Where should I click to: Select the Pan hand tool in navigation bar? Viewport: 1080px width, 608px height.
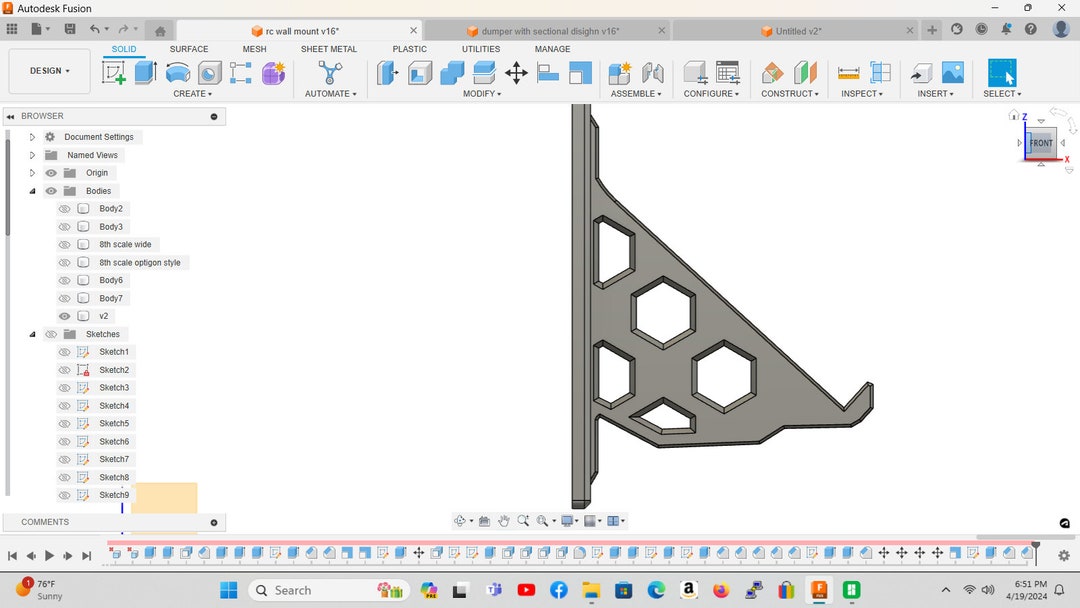pos(503,521)
